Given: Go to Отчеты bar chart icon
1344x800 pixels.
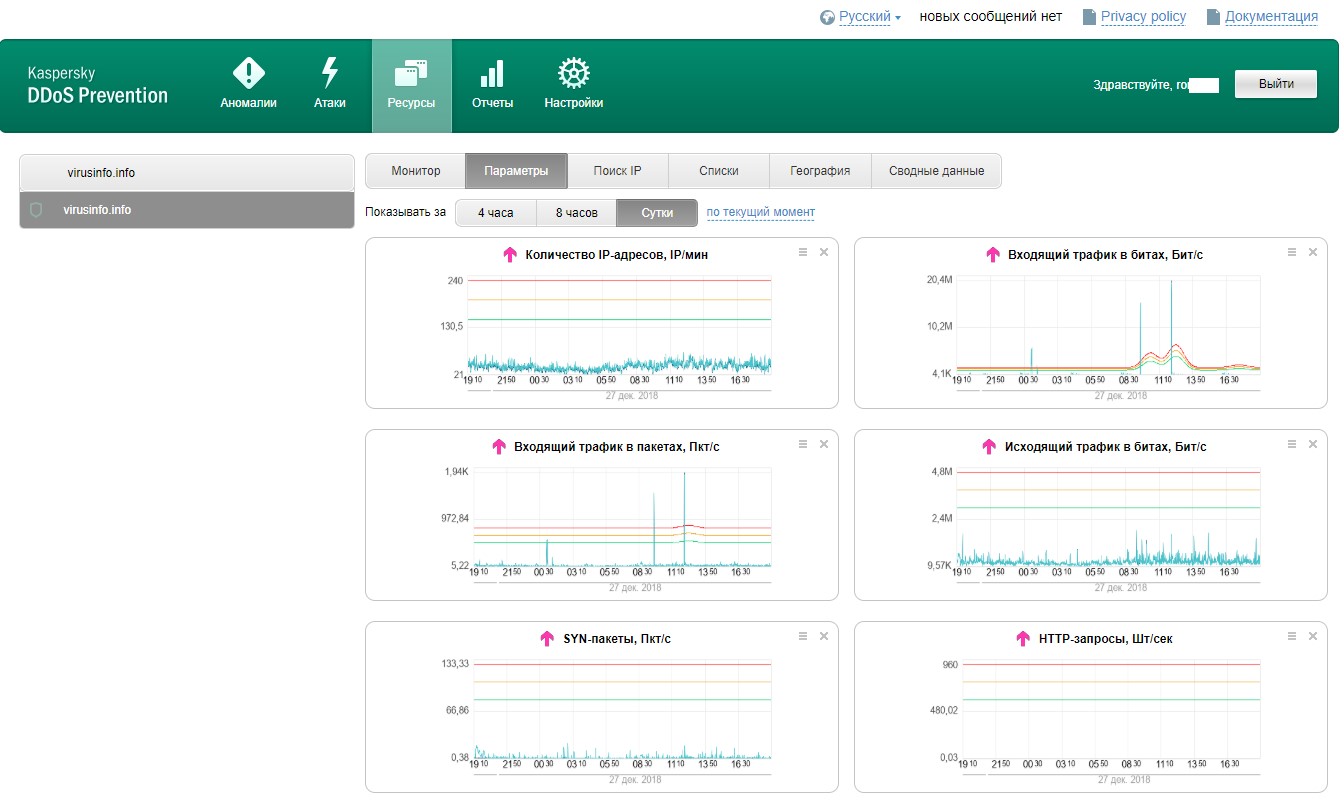Looking at the screenshot, I should tap(492, 74).
